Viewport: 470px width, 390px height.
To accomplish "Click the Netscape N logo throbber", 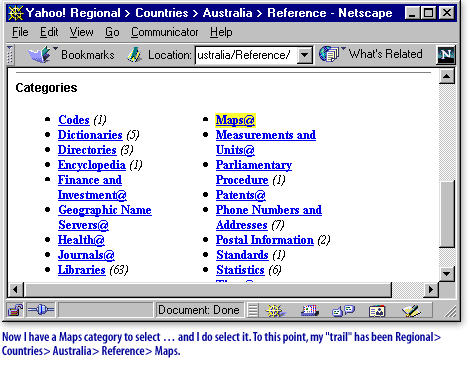I will point(446,55).
